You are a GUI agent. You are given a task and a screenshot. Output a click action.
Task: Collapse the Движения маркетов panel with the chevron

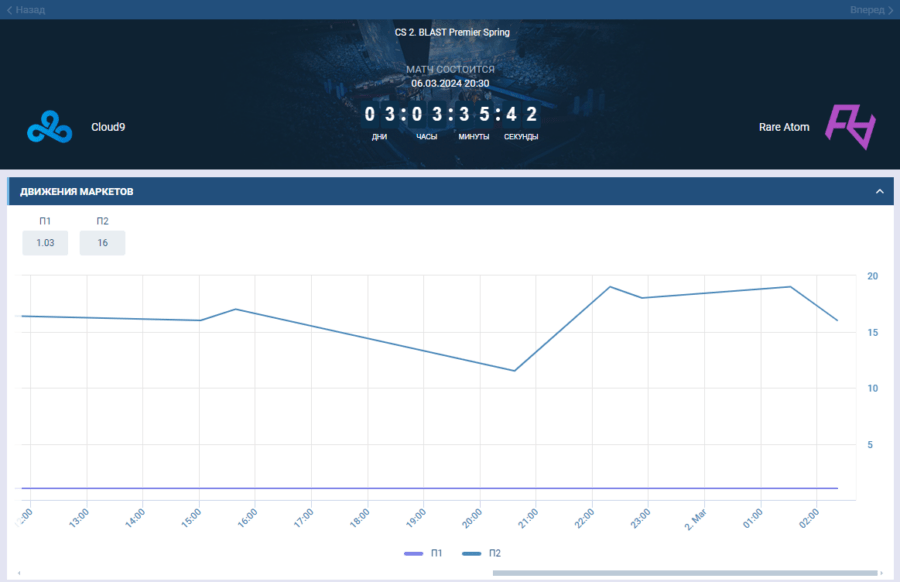tap(879, 191)
